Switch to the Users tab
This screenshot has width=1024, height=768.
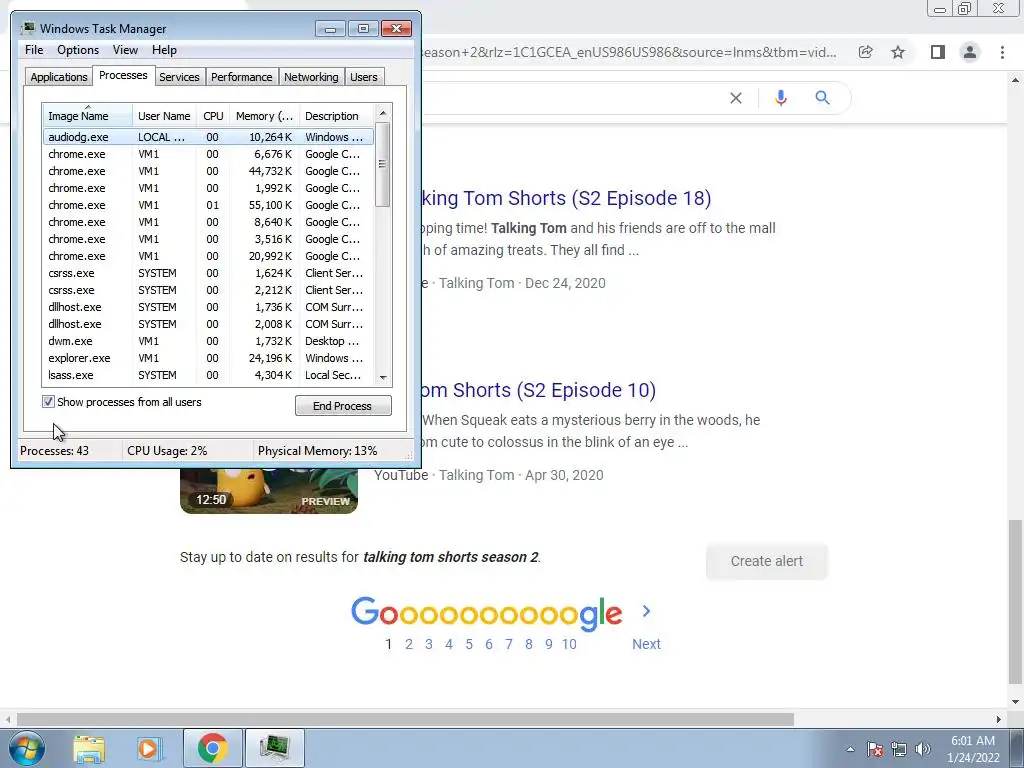(363, 77)
